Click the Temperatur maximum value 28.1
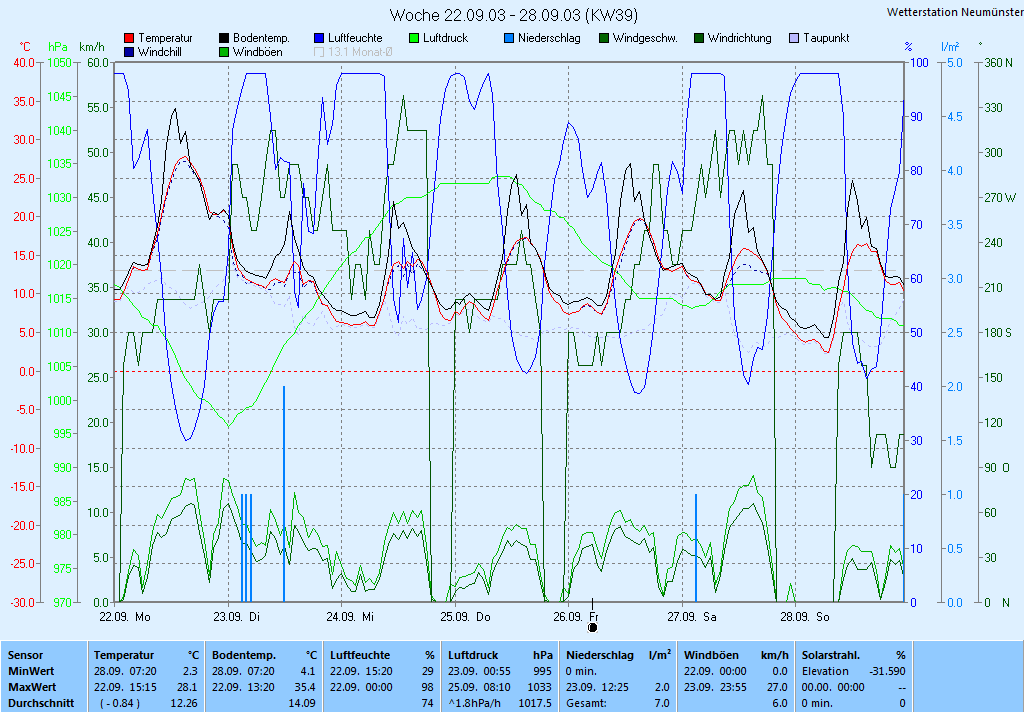Image resolution: width=1024 pixels, height=712 pixels. point(187,687)
